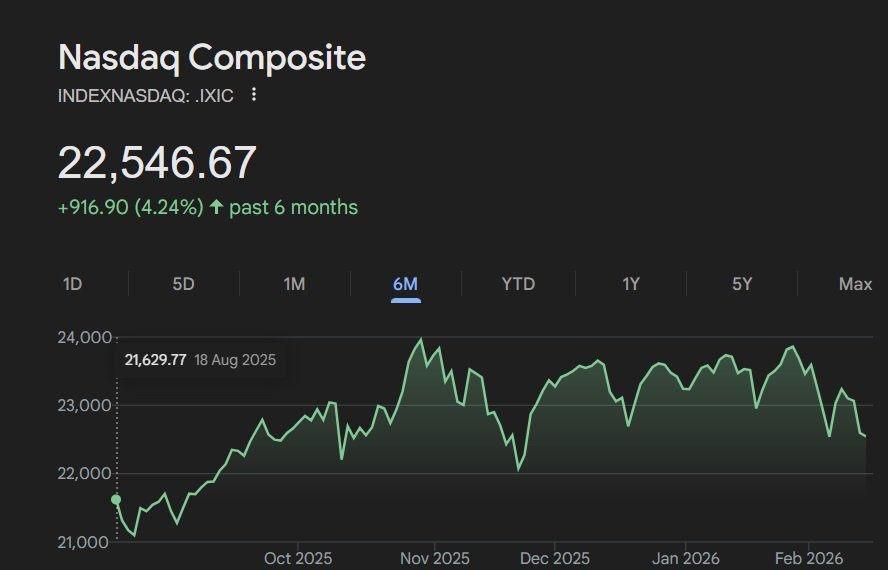Viewport: 888px width, 570px height.
Task: Click the Oct 2025 axis label
Action: coord(298,558)
